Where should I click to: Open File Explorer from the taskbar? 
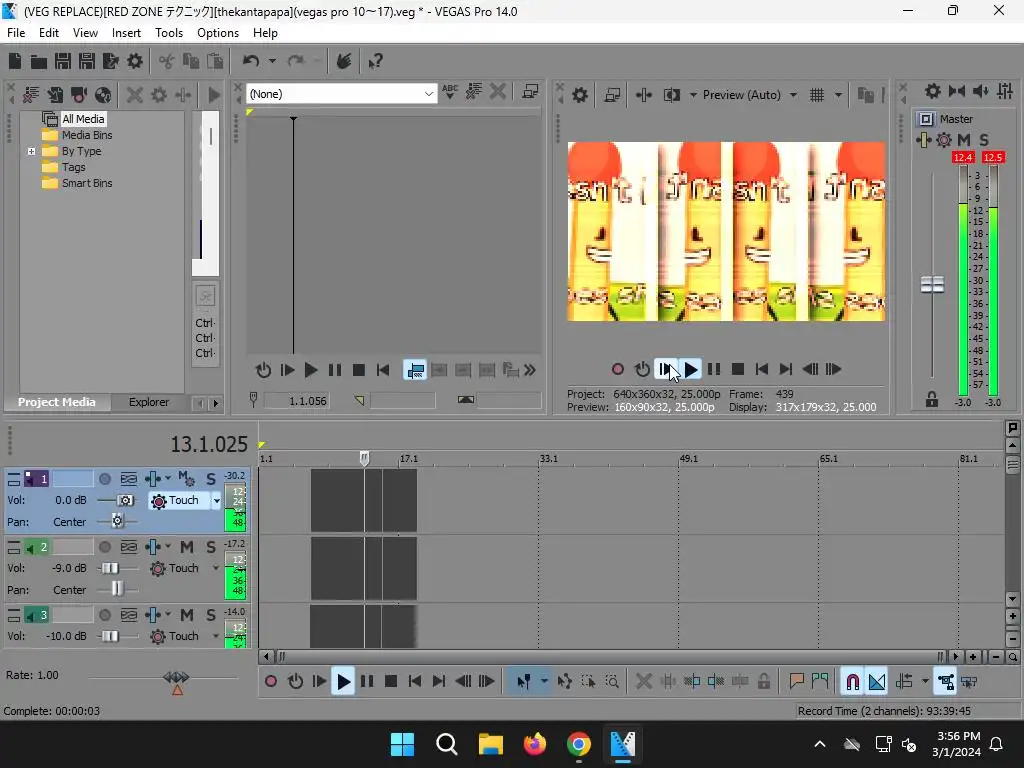[x=490, y=744]
